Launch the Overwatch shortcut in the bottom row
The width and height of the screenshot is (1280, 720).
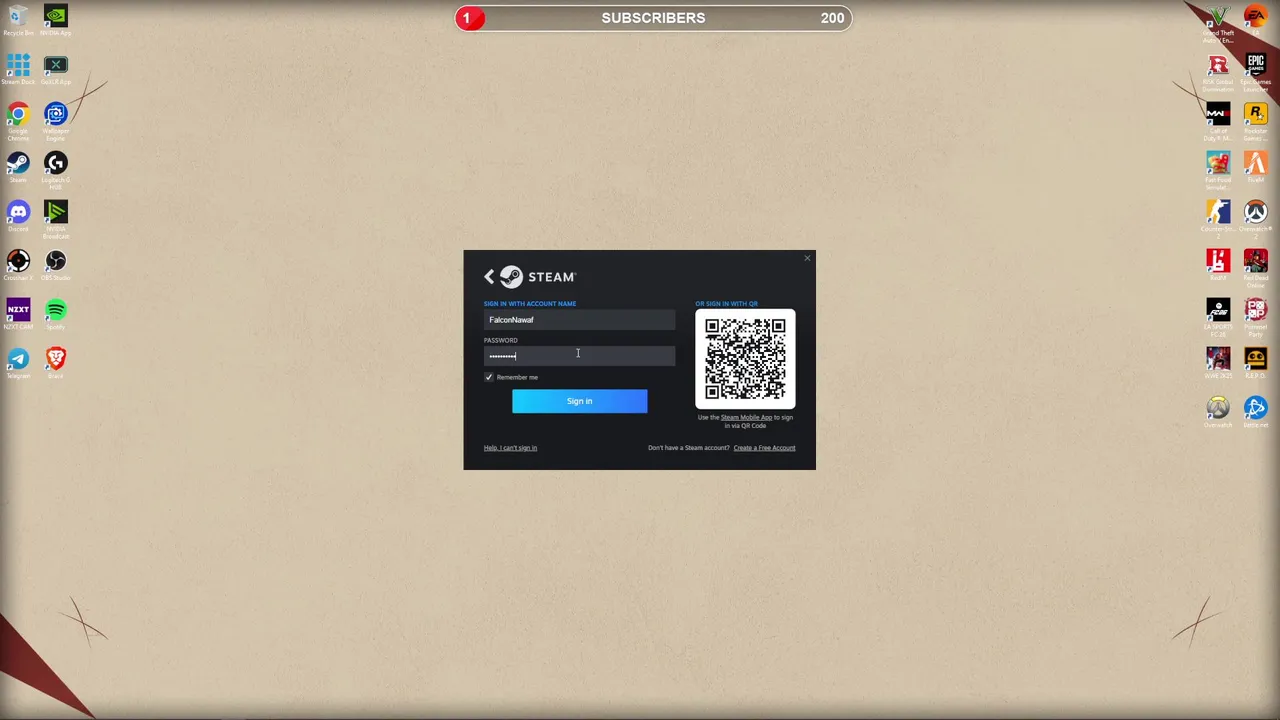pos(1218,412)
